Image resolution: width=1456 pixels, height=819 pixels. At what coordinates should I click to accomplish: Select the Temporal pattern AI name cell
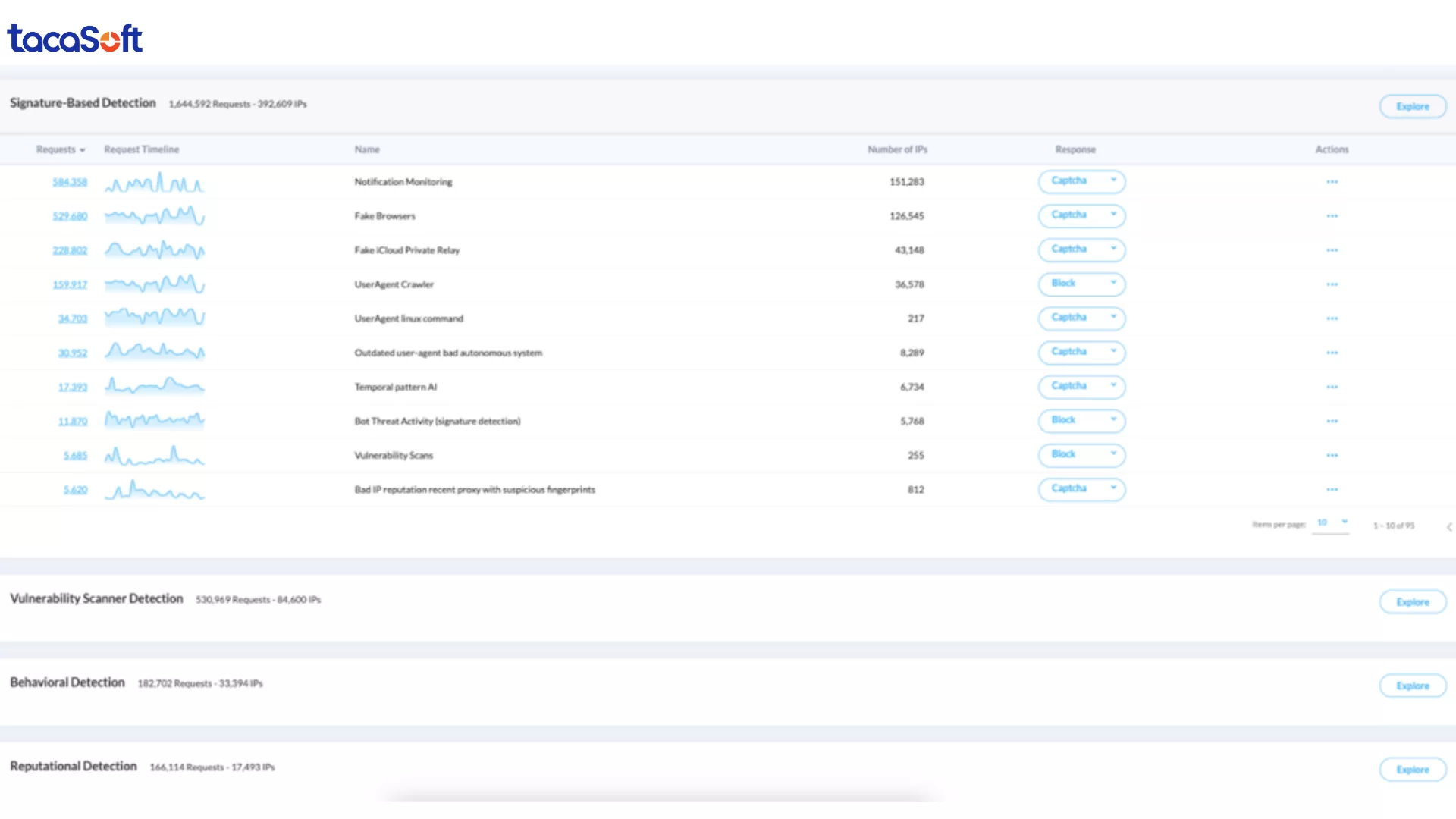[396, 387]
